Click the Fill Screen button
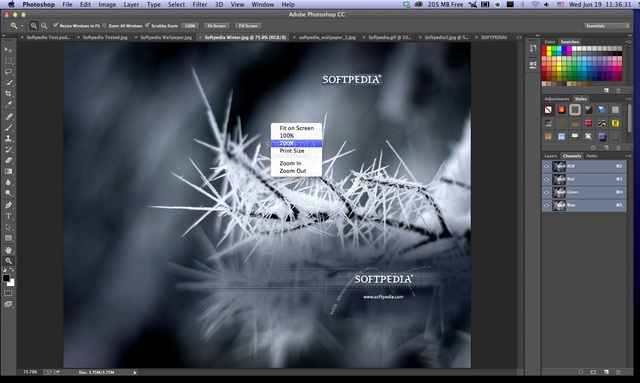This screenshot has height=383, width=640. pyautogui.click(x=248, y=26)
